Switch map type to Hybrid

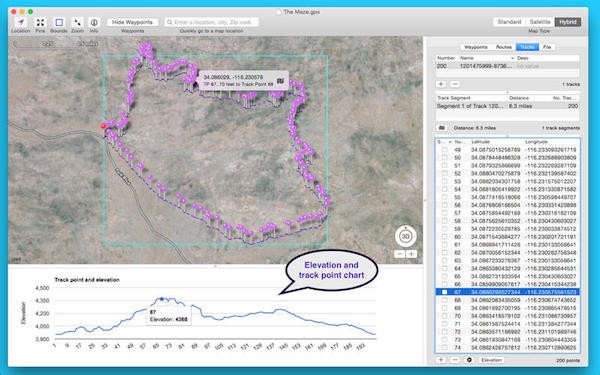pos(568,22)
